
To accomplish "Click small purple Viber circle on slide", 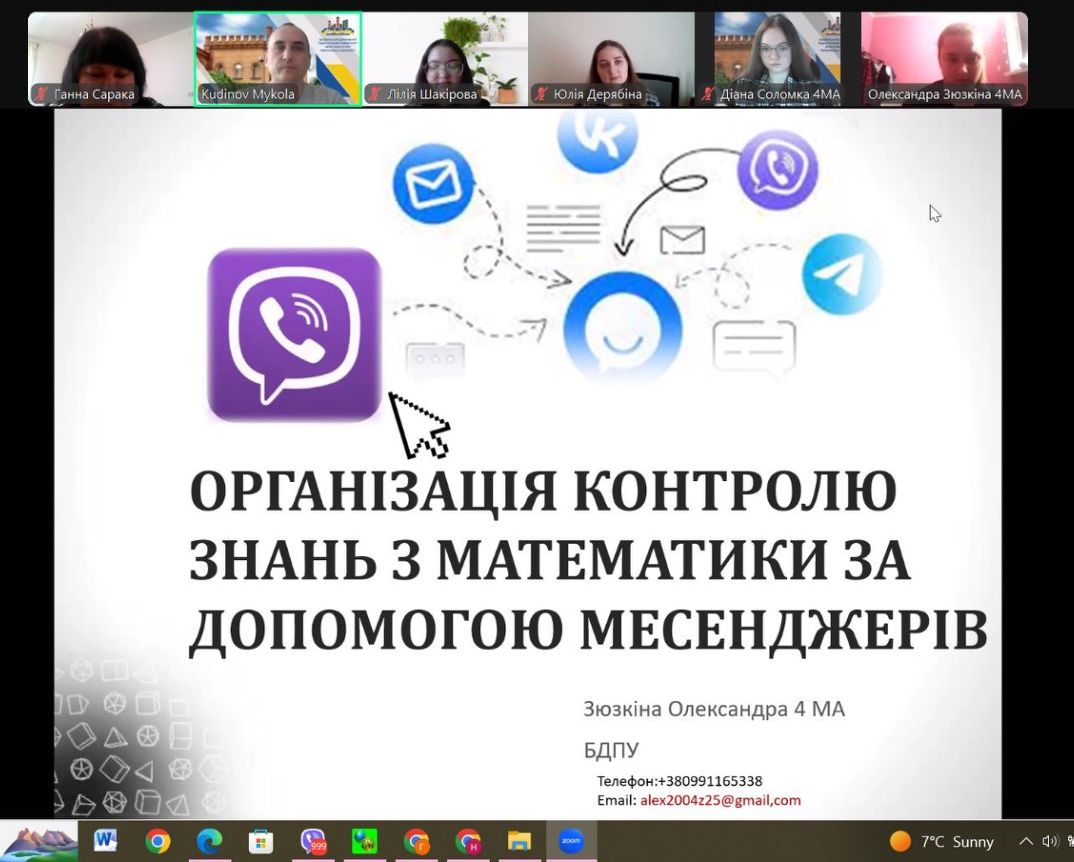I will 777,170.
